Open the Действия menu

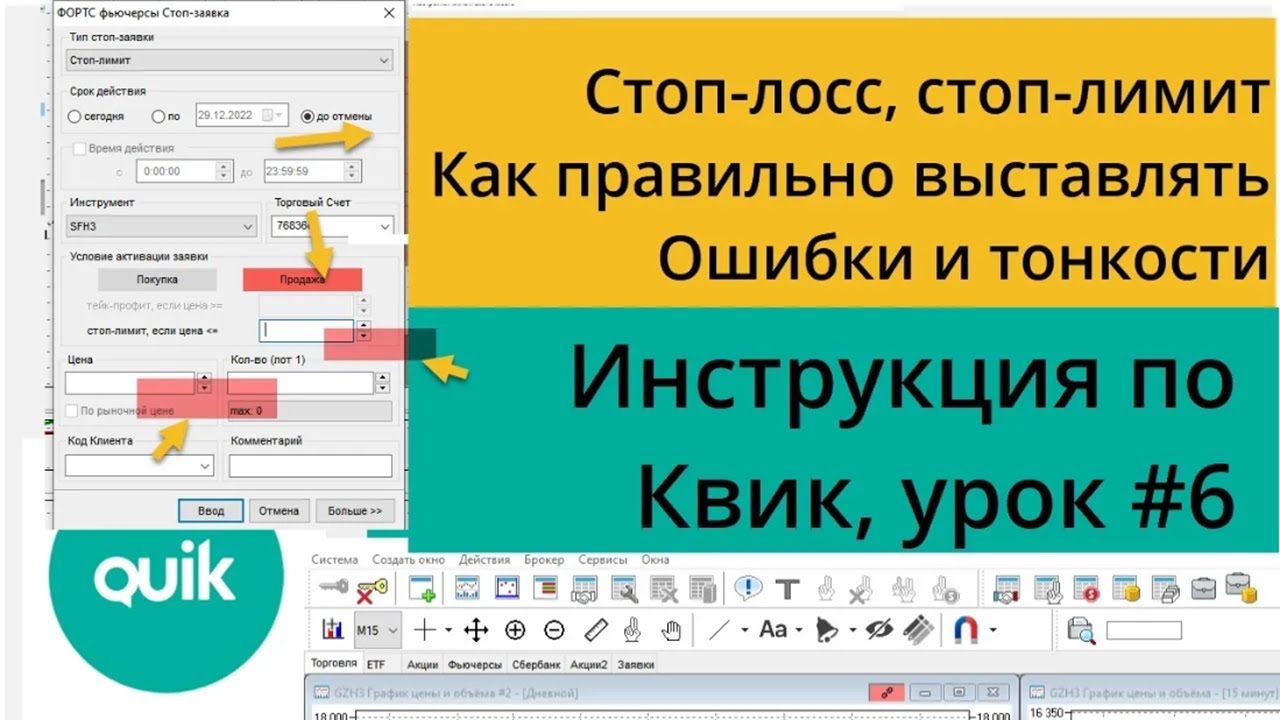pos(484,560)
